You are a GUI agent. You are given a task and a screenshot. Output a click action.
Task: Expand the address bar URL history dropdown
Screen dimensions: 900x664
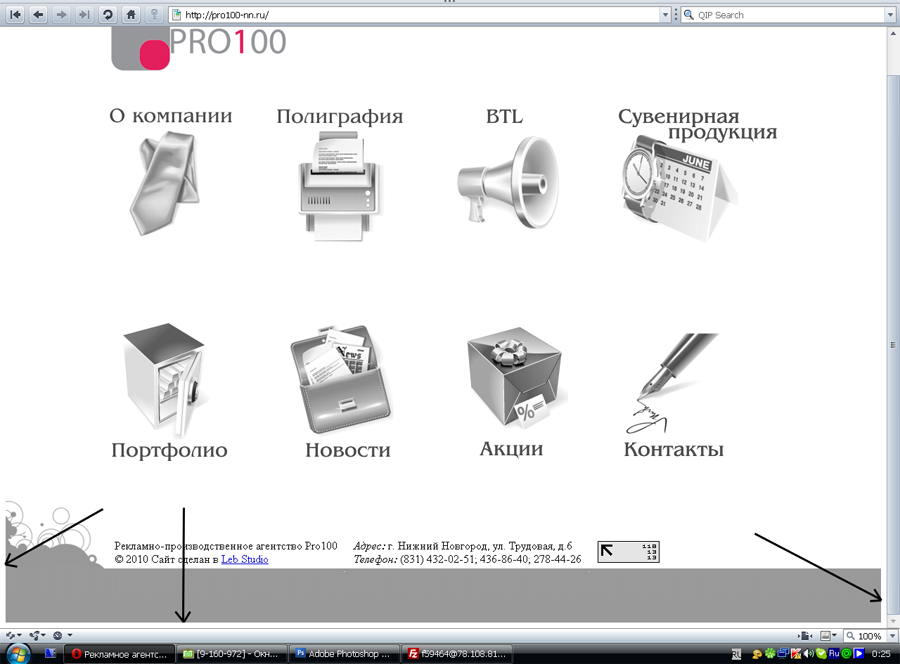pos(664,15)
